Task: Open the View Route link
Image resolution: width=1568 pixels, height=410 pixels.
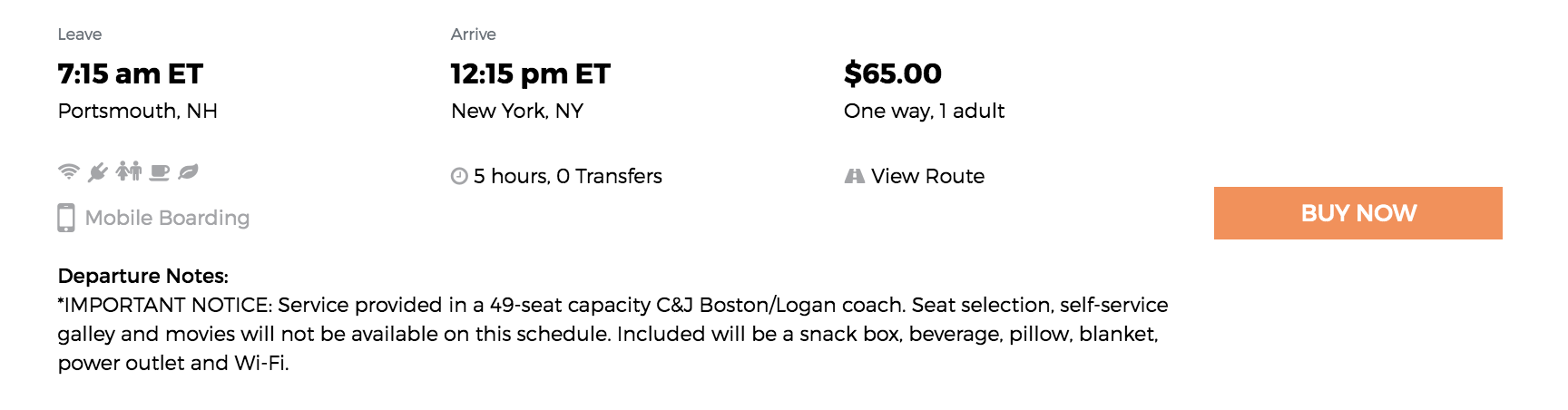Action: [927, 176]
